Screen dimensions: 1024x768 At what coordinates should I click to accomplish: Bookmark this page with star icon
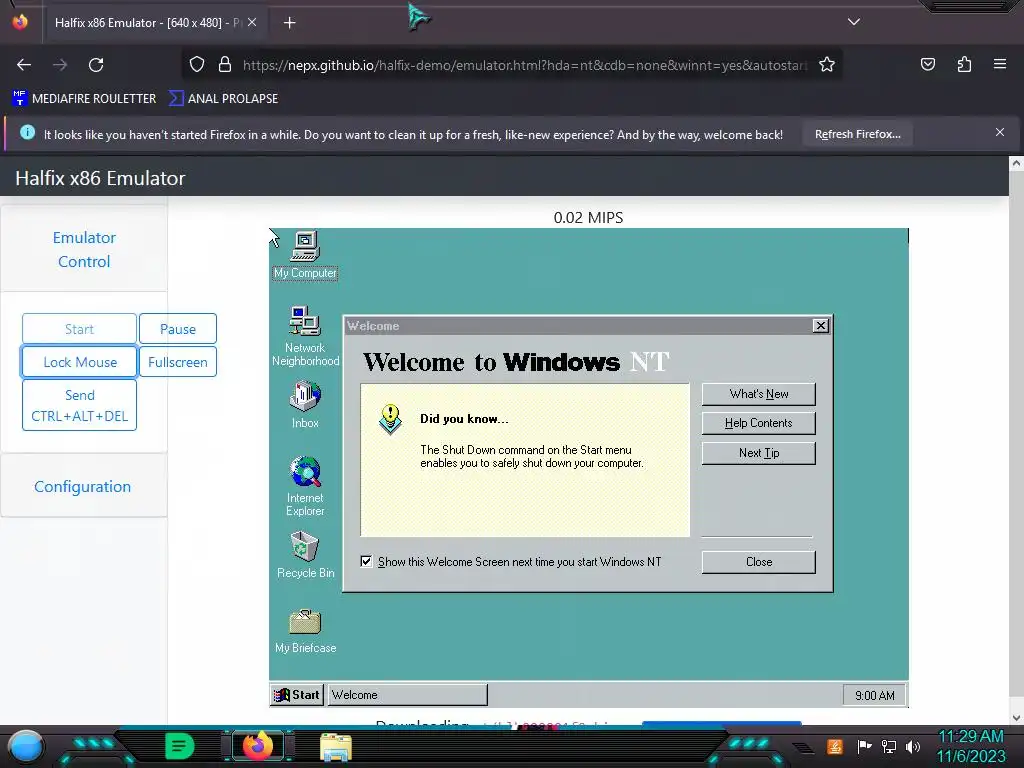point(827,65)
